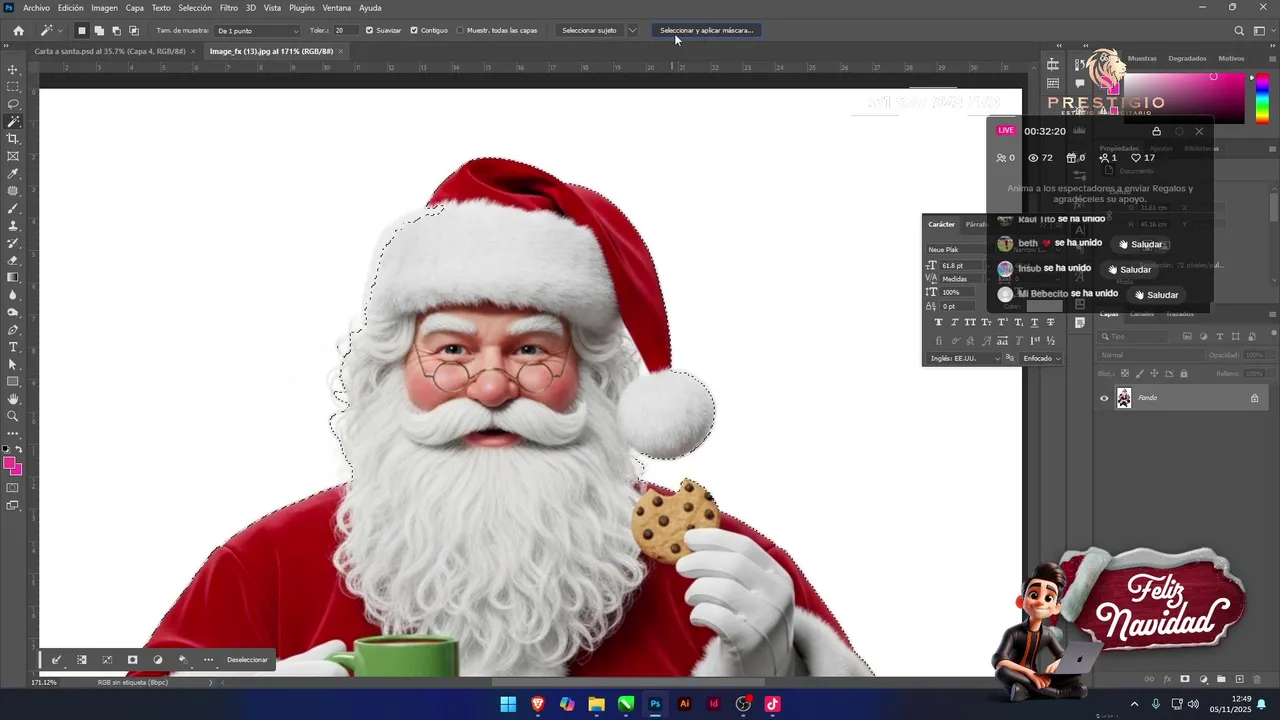The width and height of the screenshot is (1280, 720).
Task: Open the Archivo menu
Action: pyautogui.click(x=36, y=8)
